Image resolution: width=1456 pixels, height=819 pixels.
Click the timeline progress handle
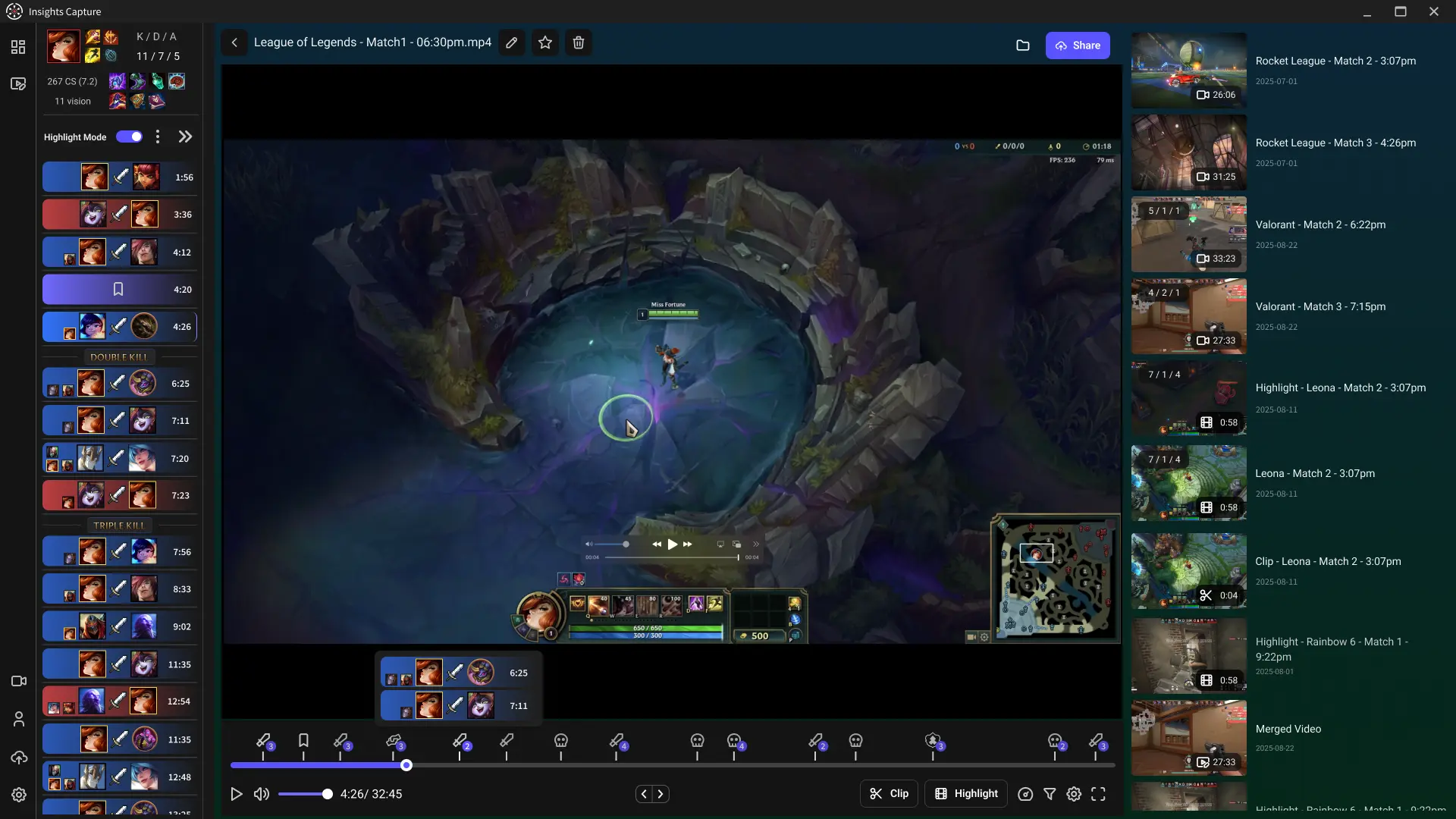click(x=406, y=765)
